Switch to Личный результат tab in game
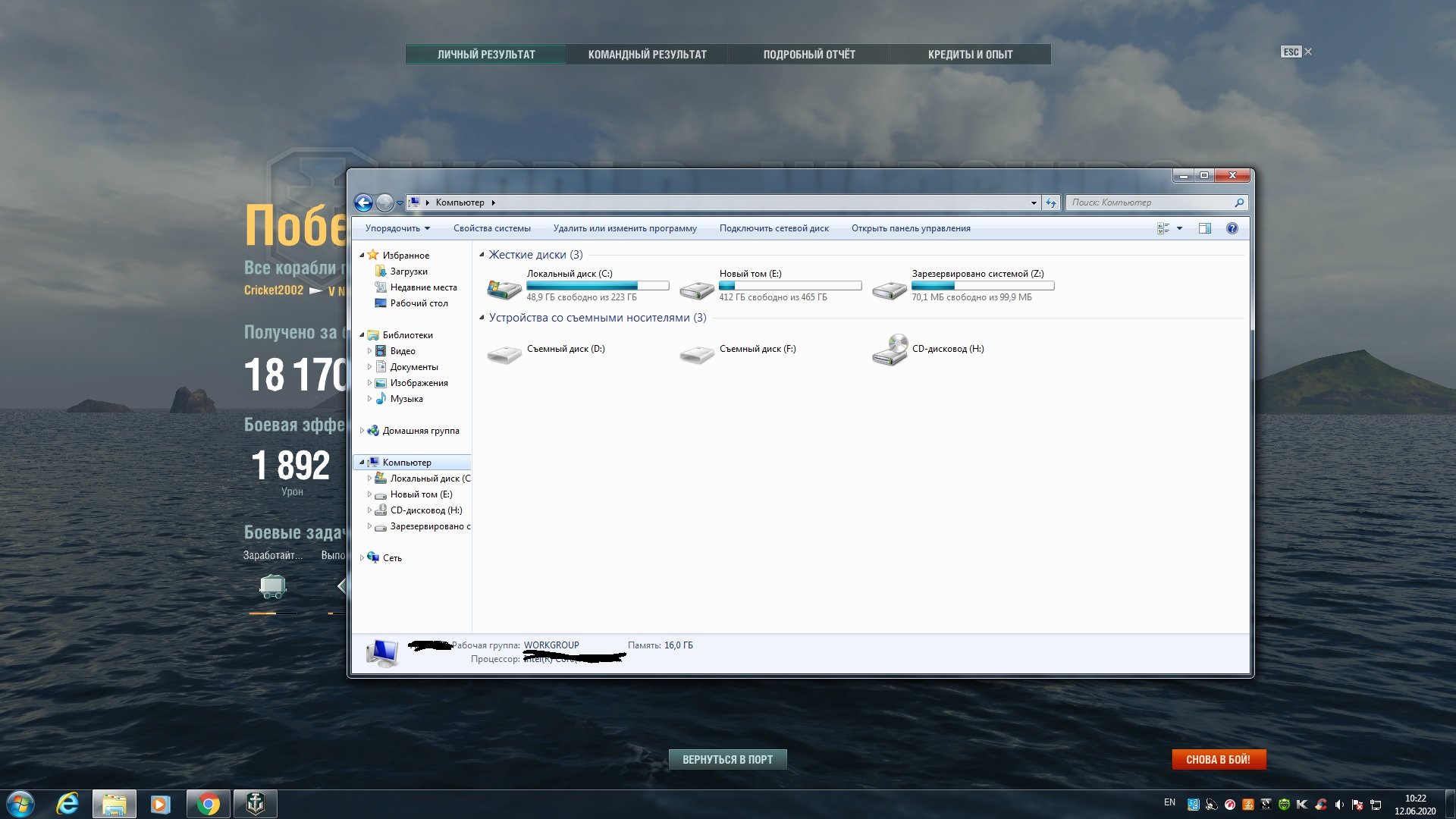The image size is (1456, 819). [x=486, y=55]
